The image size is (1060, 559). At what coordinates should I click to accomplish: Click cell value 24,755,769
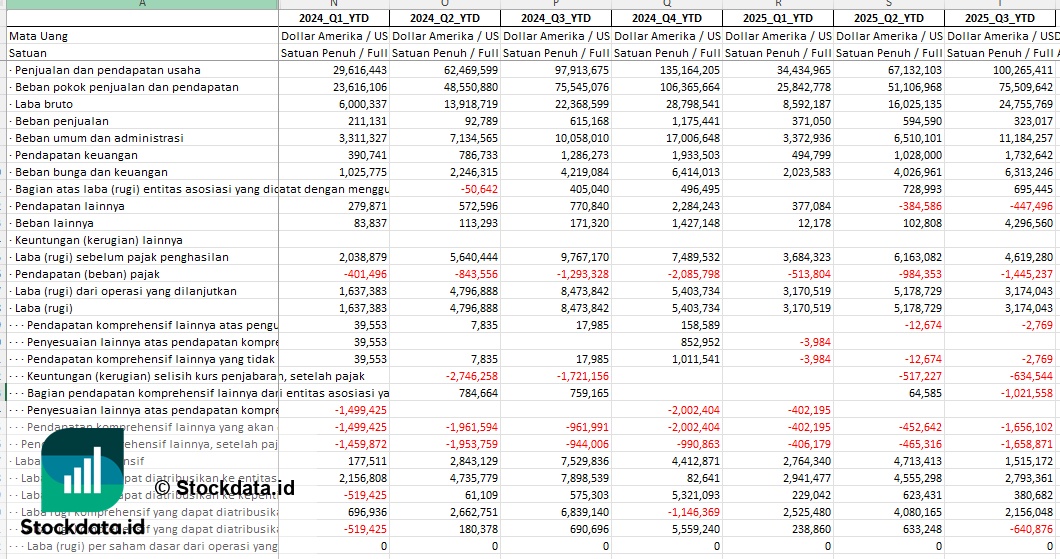click(1025, 104)
